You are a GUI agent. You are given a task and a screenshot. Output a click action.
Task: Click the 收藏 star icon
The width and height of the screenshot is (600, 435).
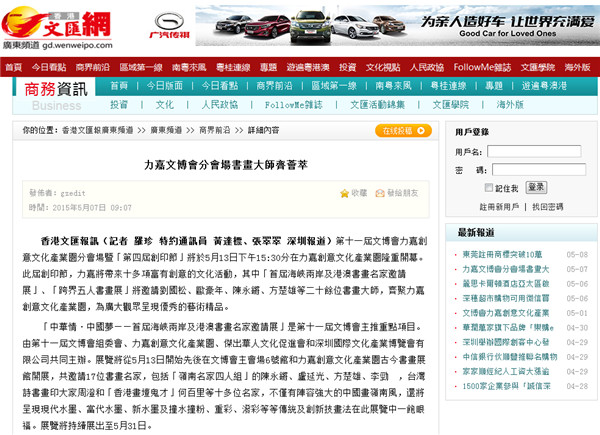coord(344,194)
